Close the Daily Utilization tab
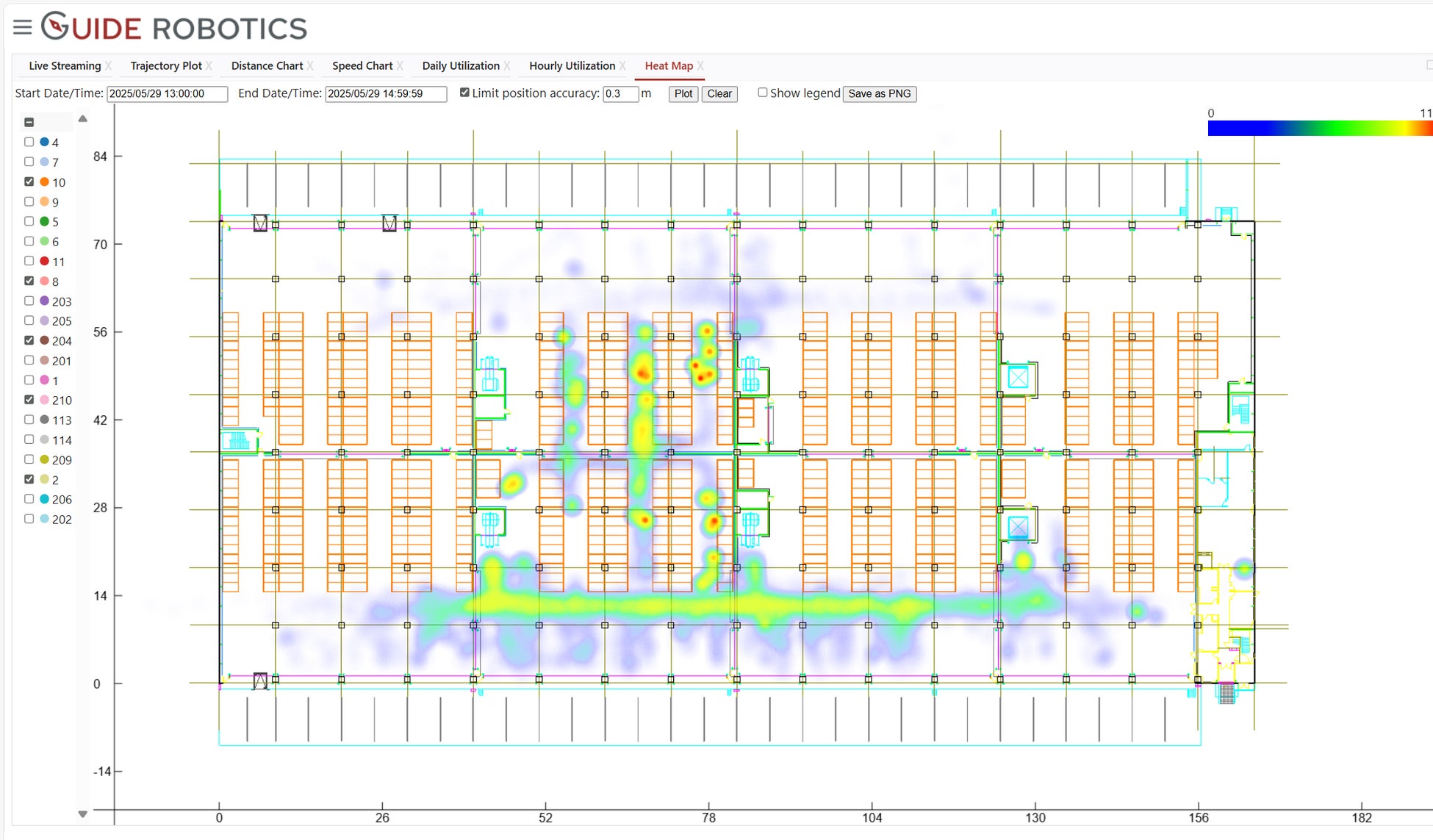 (507, 65)
